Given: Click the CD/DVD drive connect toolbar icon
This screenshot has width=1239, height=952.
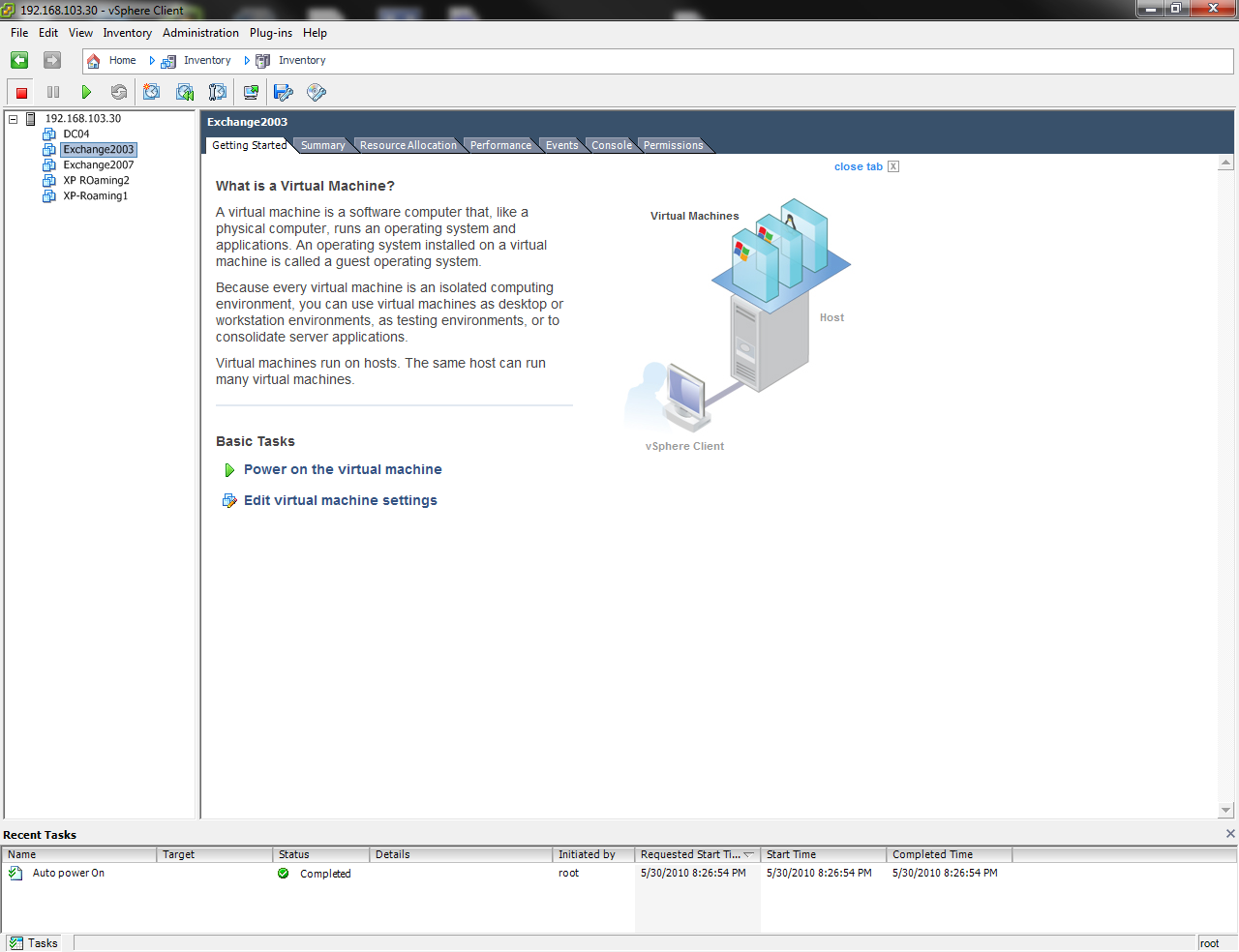Looking at the screenshot, I should (x=317, y=92).
